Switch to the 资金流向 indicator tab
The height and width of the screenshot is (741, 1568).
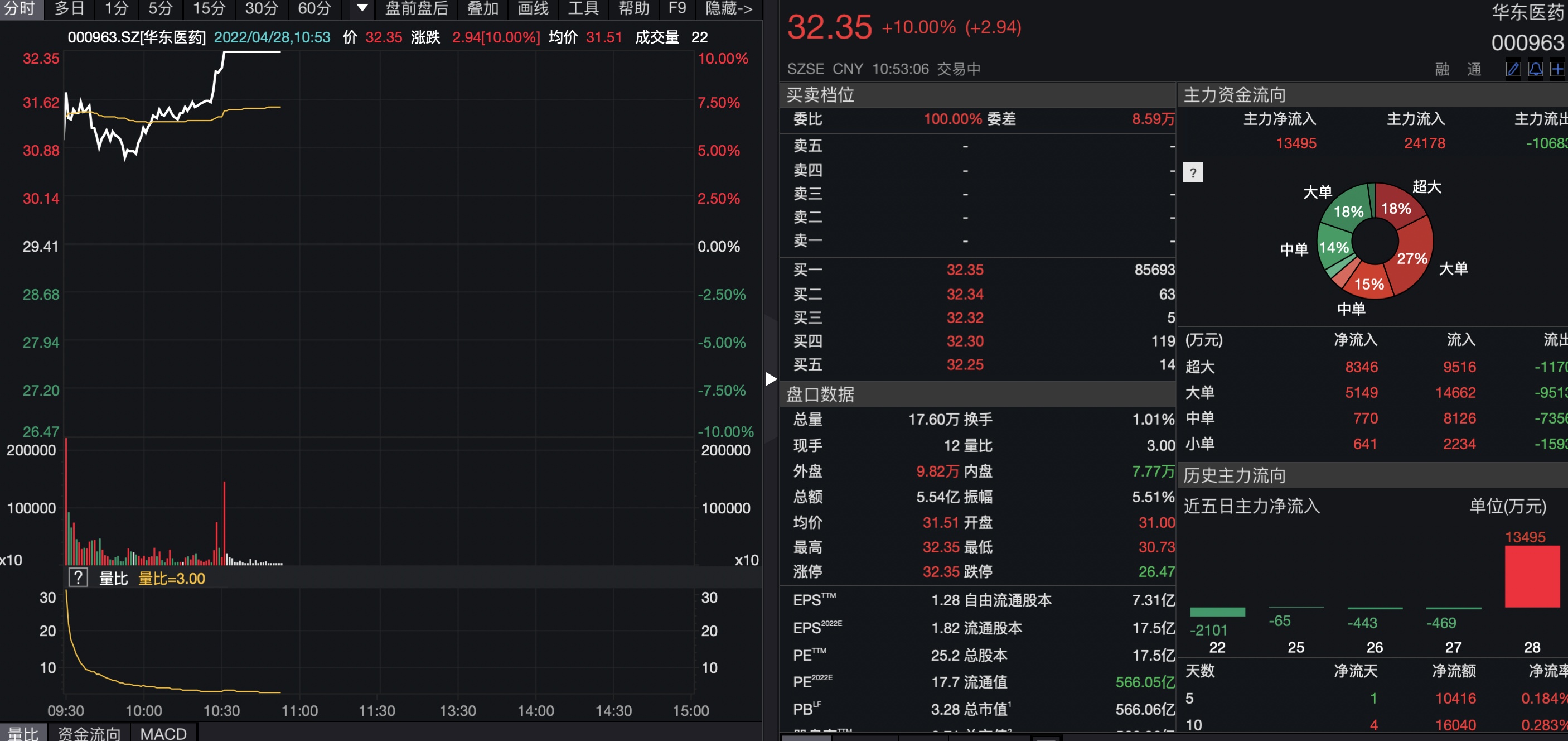pos(89,733)
